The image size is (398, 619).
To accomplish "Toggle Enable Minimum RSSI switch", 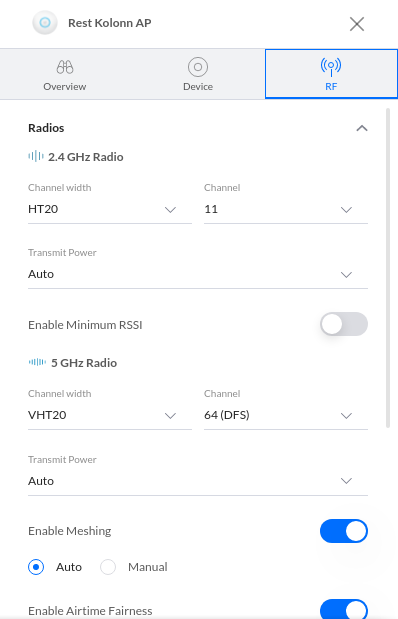I will [344, 324].
